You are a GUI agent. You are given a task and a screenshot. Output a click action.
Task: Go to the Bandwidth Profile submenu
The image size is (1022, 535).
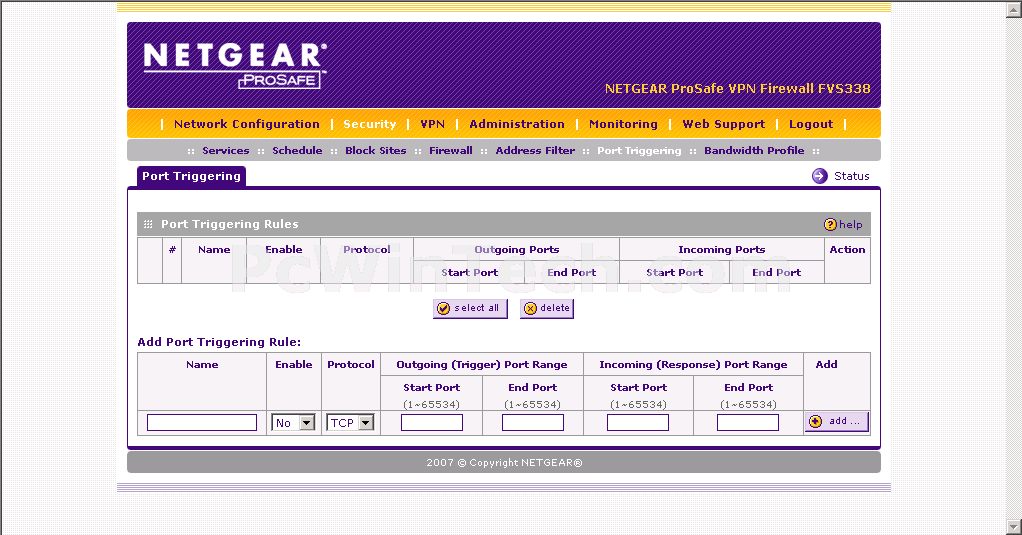tap(754, 151)
